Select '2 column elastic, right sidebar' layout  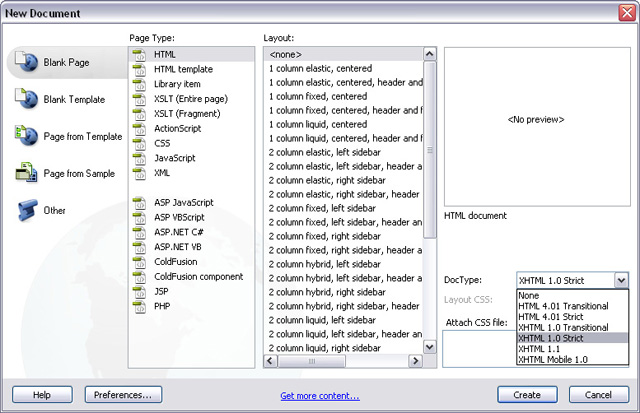click(344, 180)
